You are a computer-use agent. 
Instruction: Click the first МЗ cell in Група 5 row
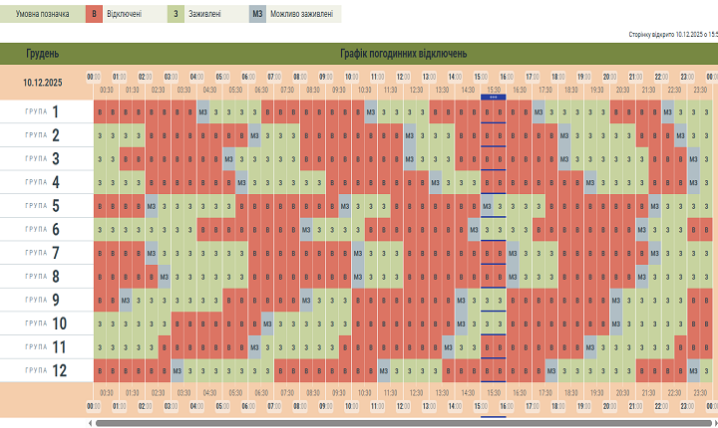point(152,206)
